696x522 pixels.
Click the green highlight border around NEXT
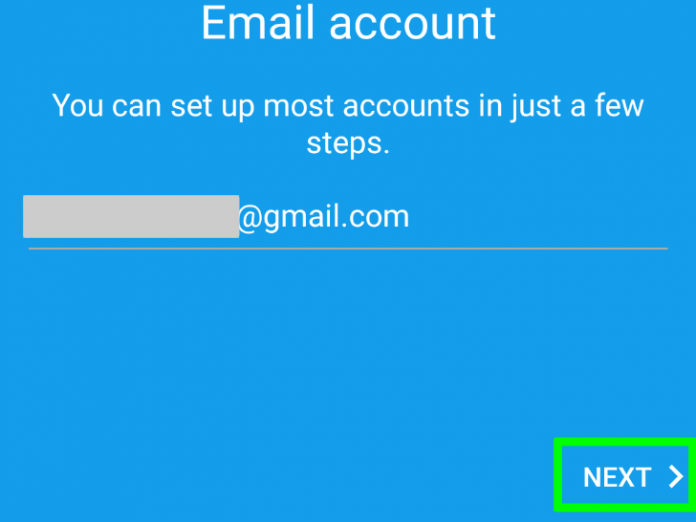[x=625, y=442]
